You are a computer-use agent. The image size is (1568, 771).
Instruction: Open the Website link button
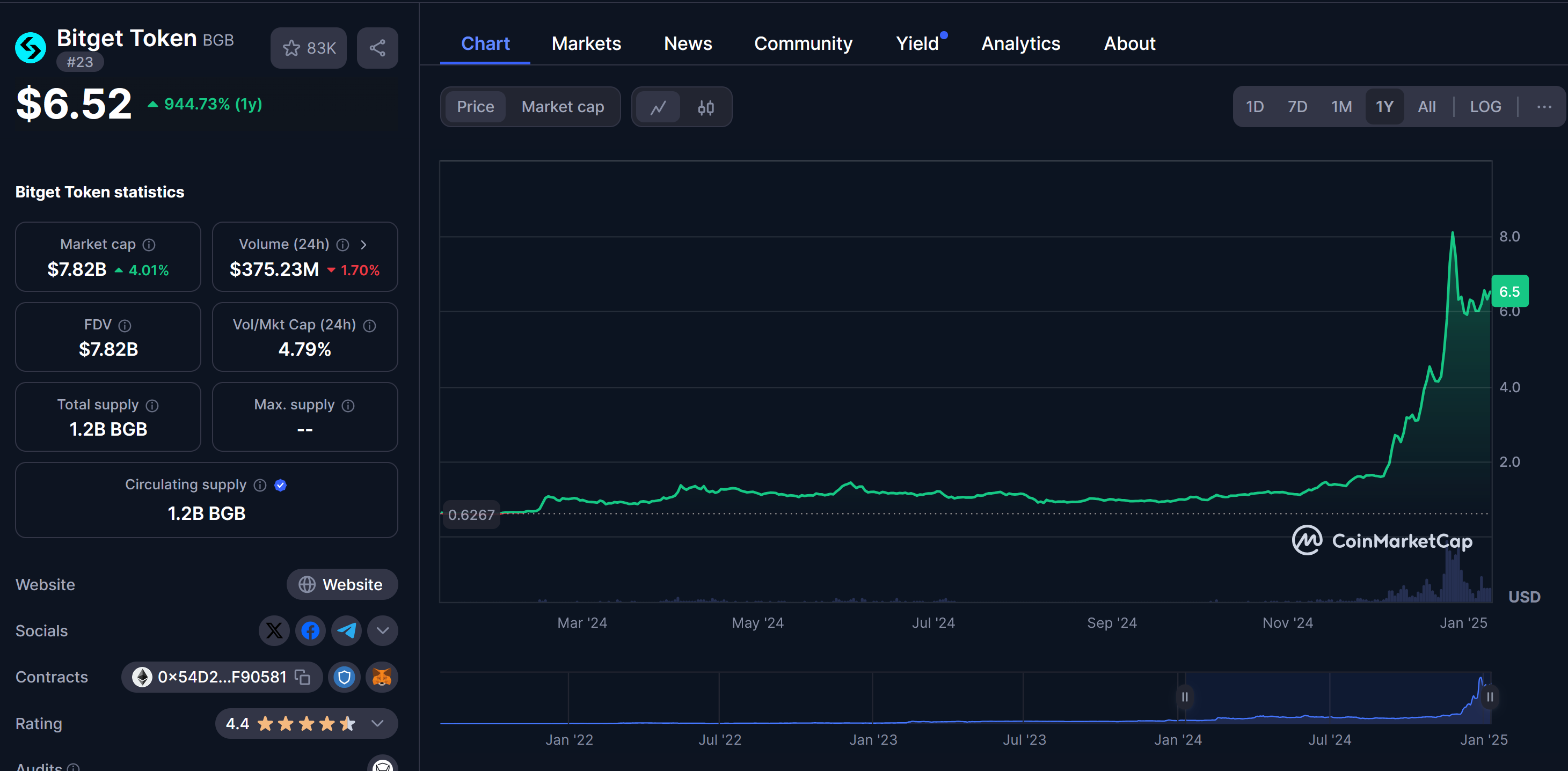tap(342, 584)
